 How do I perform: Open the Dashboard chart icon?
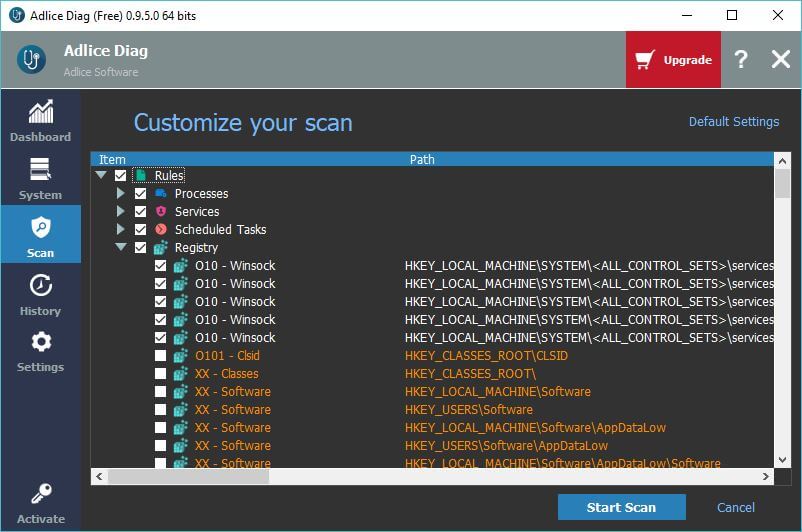point(40,112)
